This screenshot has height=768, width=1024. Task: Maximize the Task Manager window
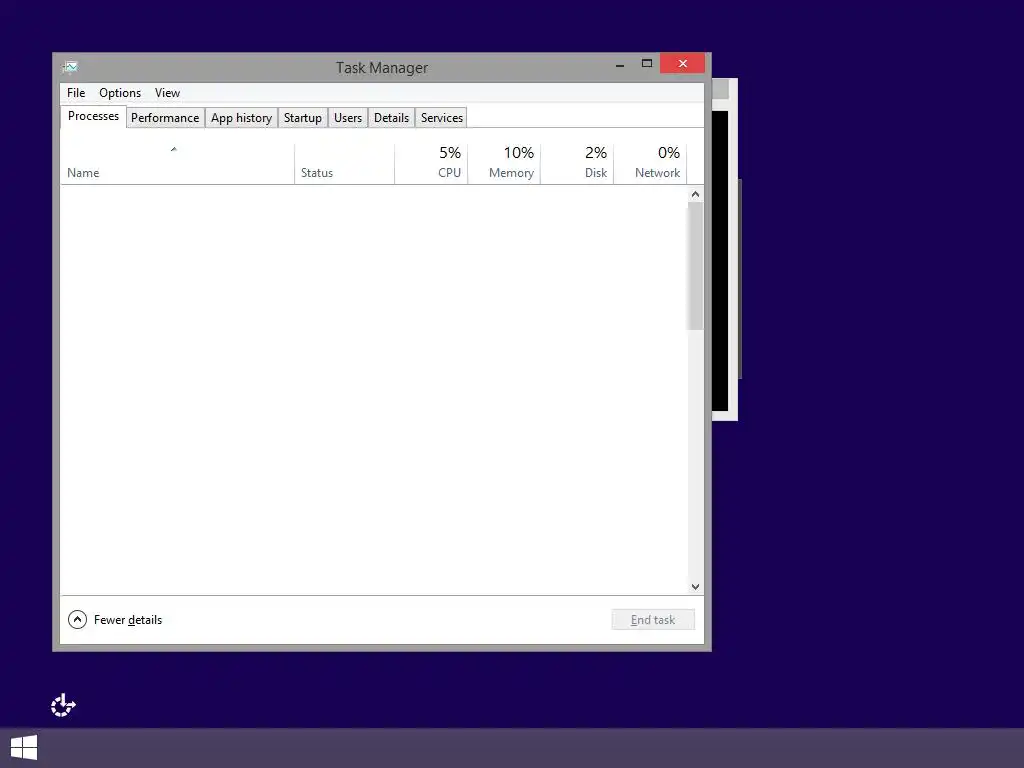tap(647, 63)
